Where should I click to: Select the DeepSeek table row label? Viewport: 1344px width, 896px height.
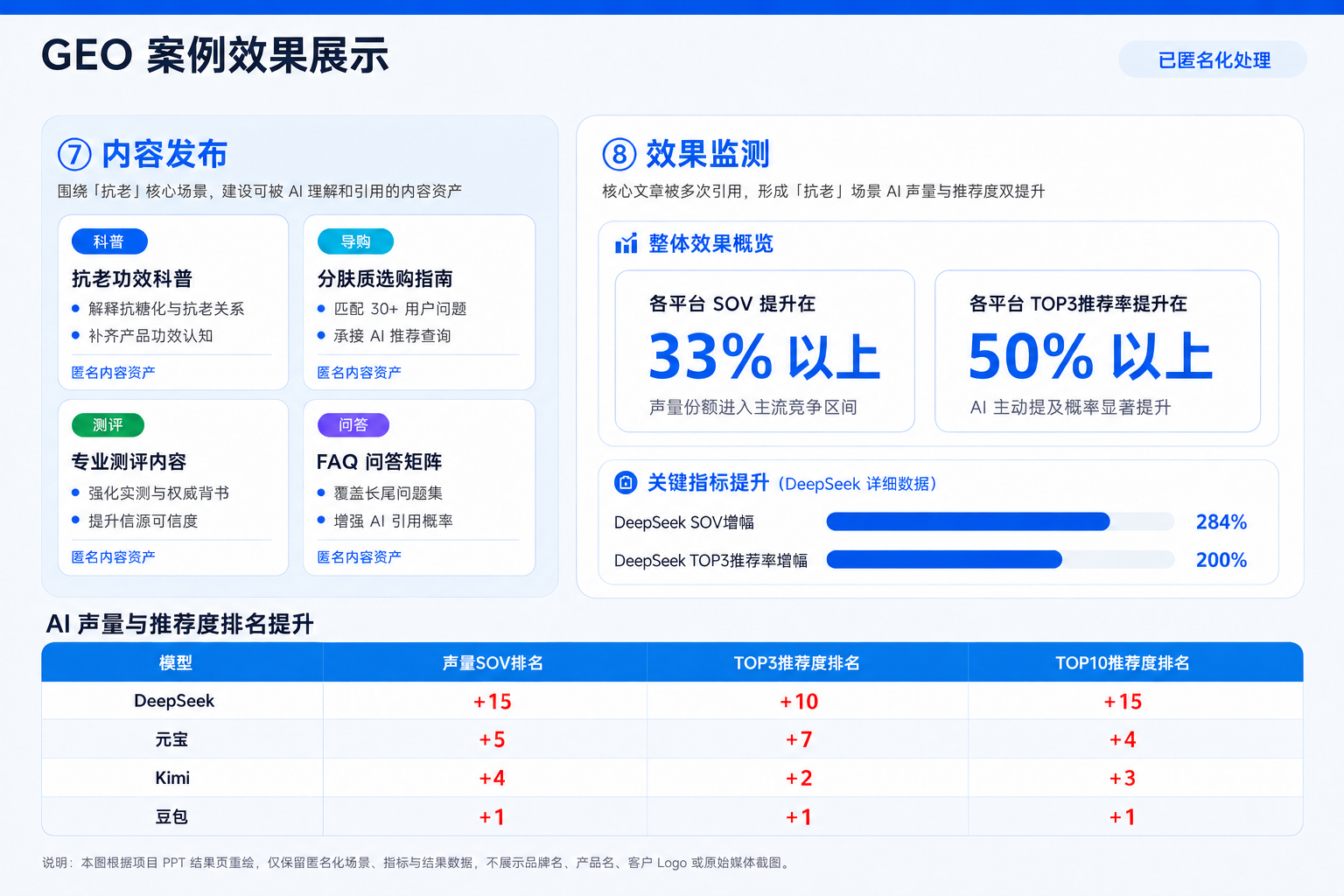[x=174, y=701]
